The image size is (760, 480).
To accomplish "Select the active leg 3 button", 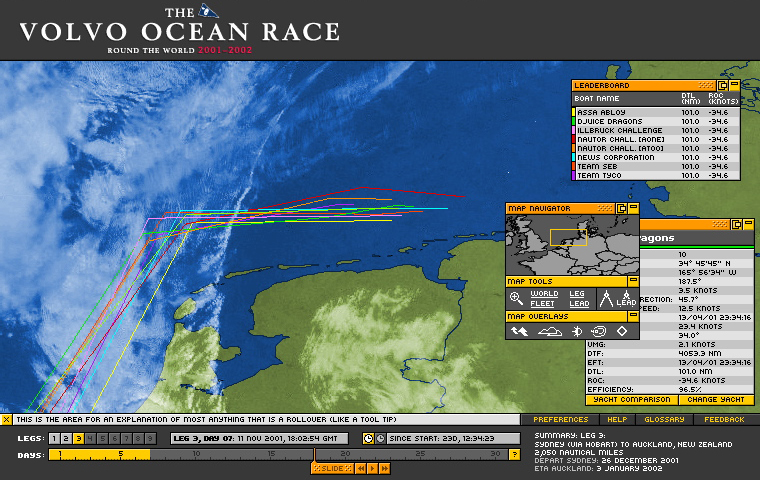I will coord(79,439).
